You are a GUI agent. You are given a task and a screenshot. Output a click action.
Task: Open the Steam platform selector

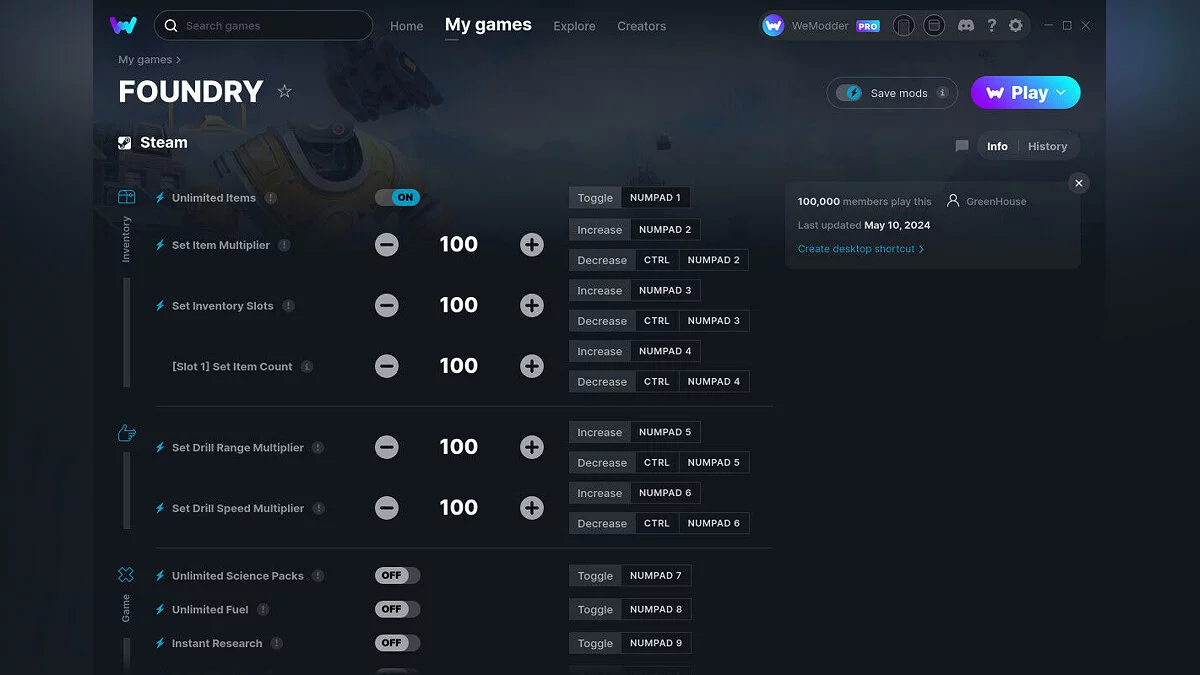point(153,142)
